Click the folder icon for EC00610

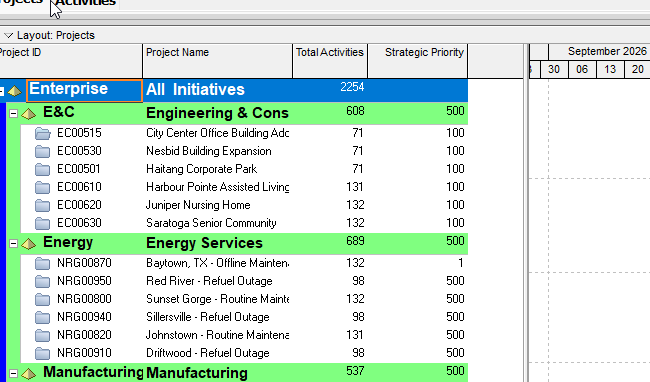[43, 187]
